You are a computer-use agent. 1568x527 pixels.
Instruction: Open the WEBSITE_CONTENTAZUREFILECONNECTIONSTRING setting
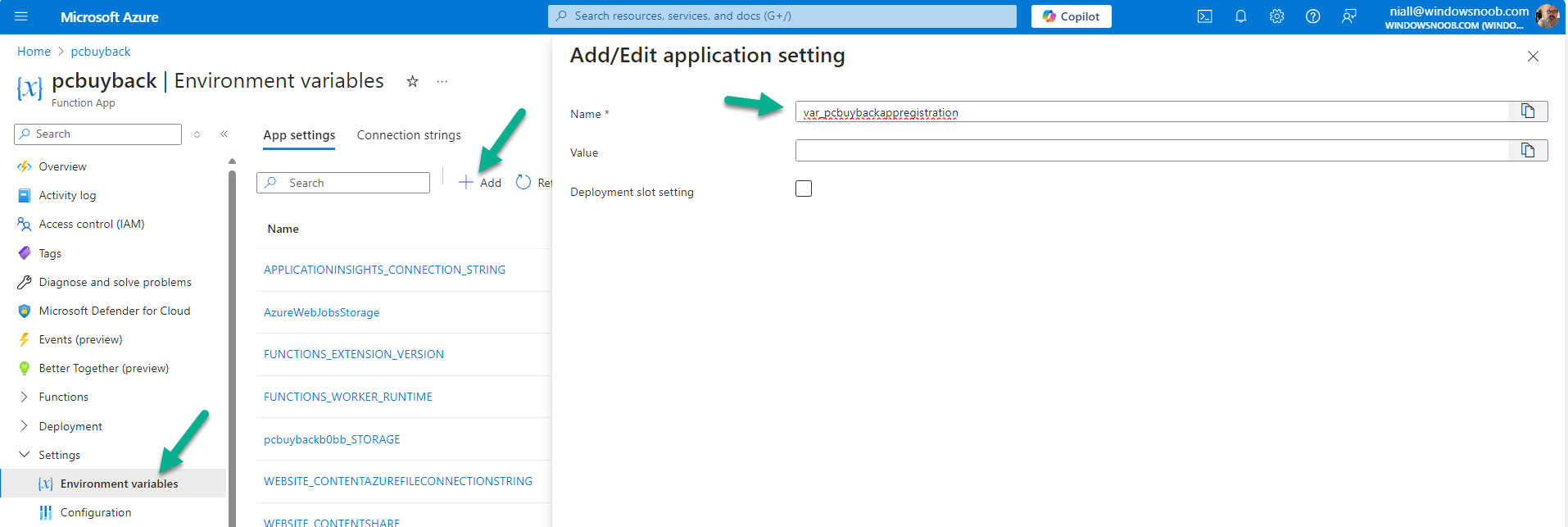398,481
